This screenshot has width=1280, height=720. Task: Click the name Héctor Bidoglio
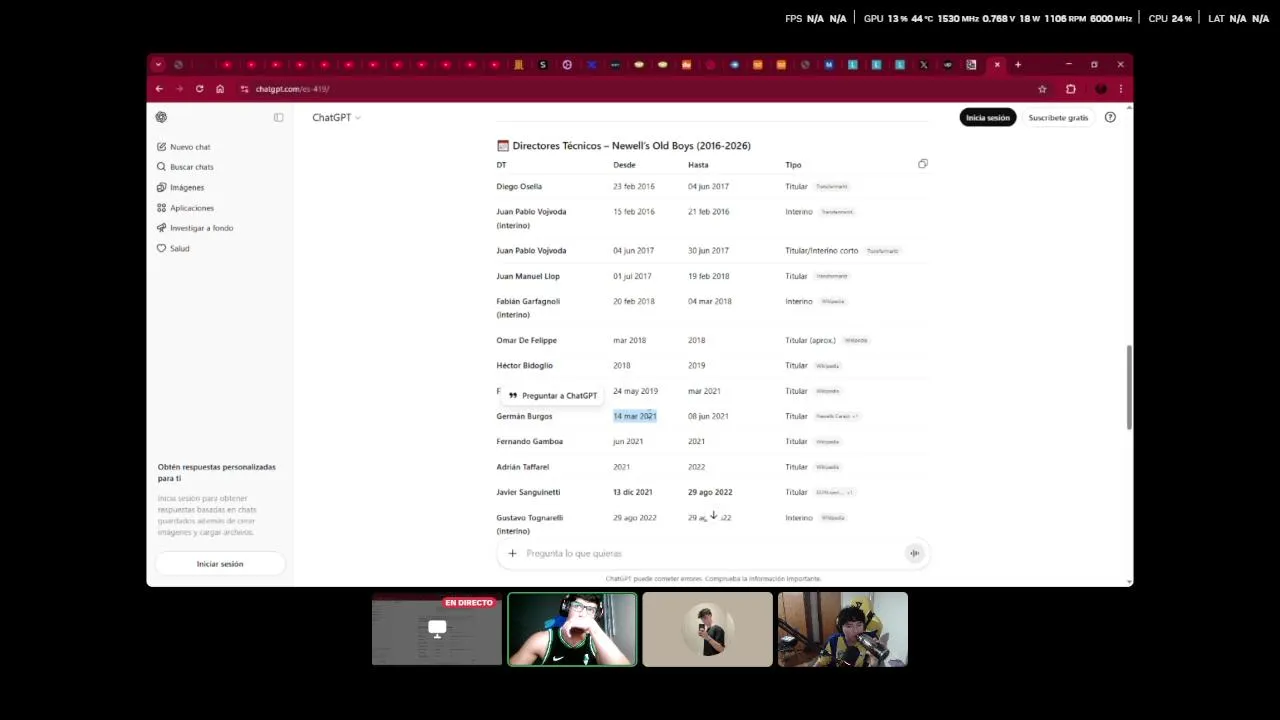tap(524, 366)
